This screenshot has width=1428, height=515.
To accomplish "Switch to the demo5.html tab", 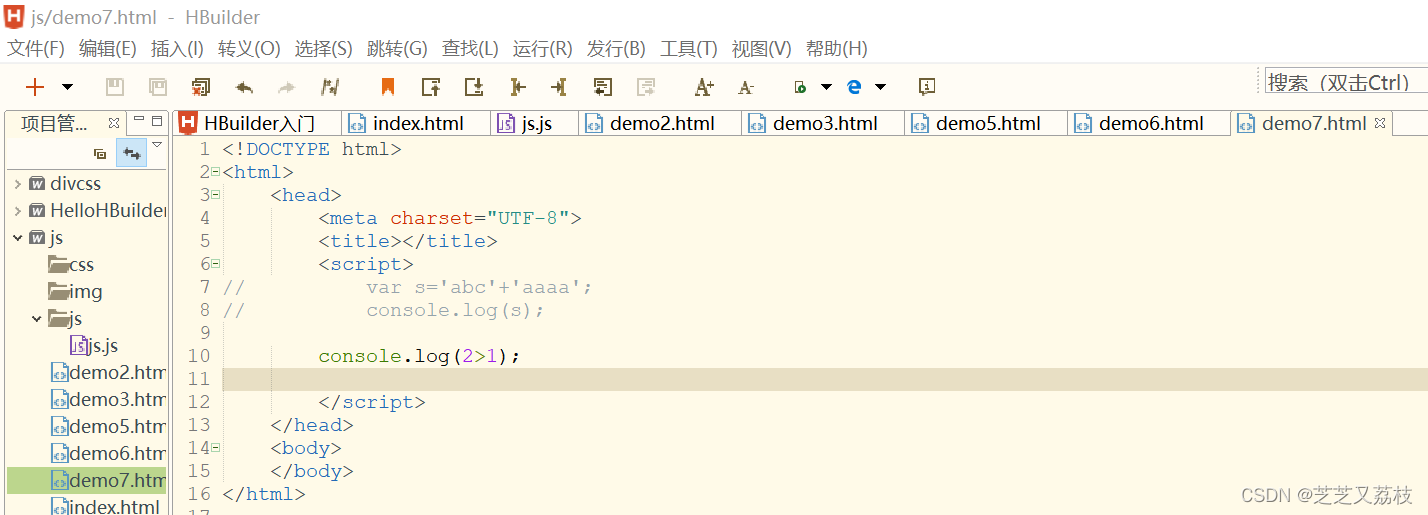I will 987,123.
